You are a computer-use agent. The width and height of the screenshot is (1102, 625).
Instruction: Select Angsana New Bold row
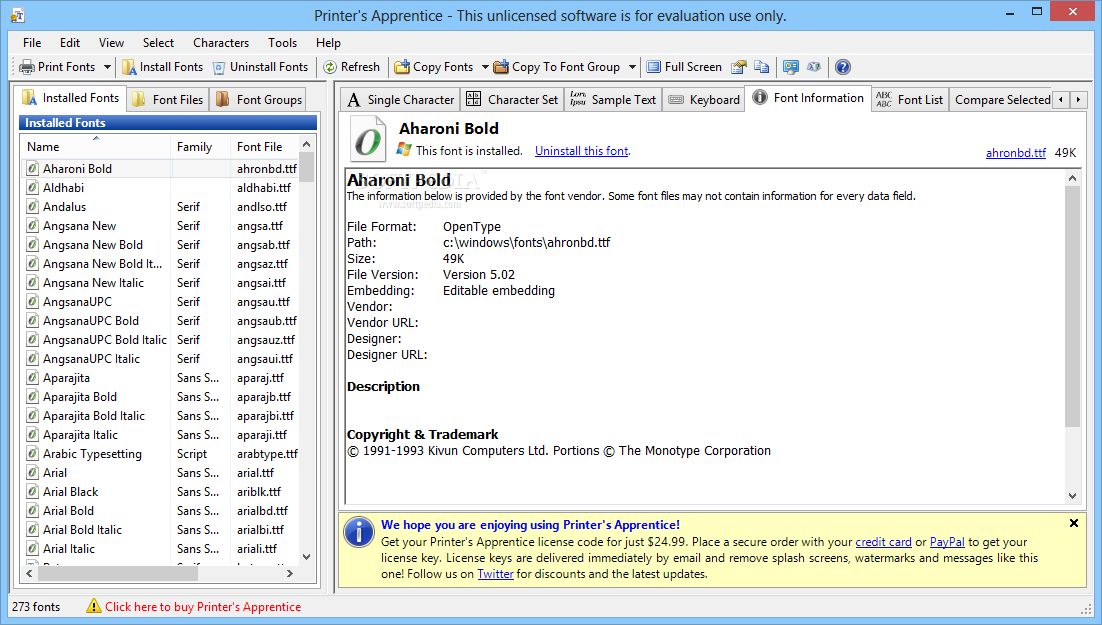coord(162,245)
